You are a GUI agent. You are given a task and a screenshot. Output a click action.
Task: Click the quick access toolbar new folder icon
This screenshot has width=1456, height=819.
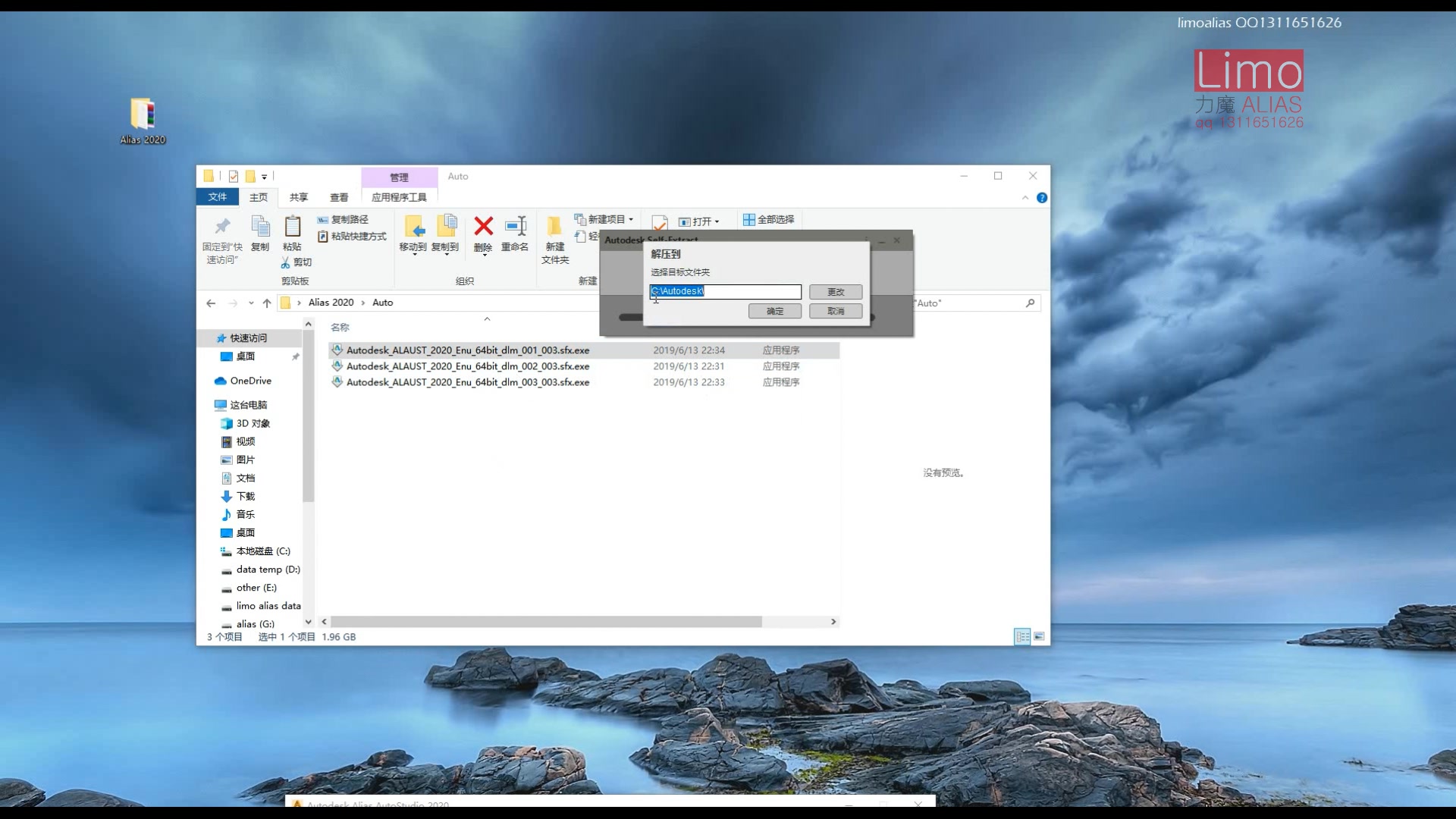point(249,177)
